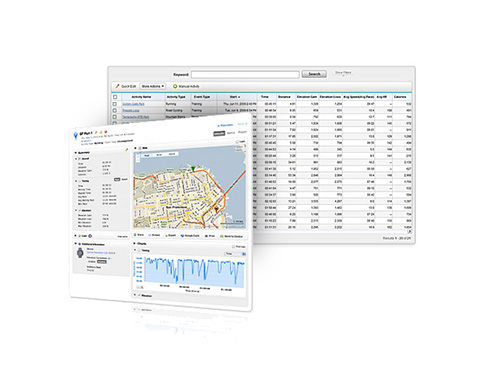This screenshot has width=500, height=375.
Task: Click the Quick Edit pencil icon
Action: 117,86
